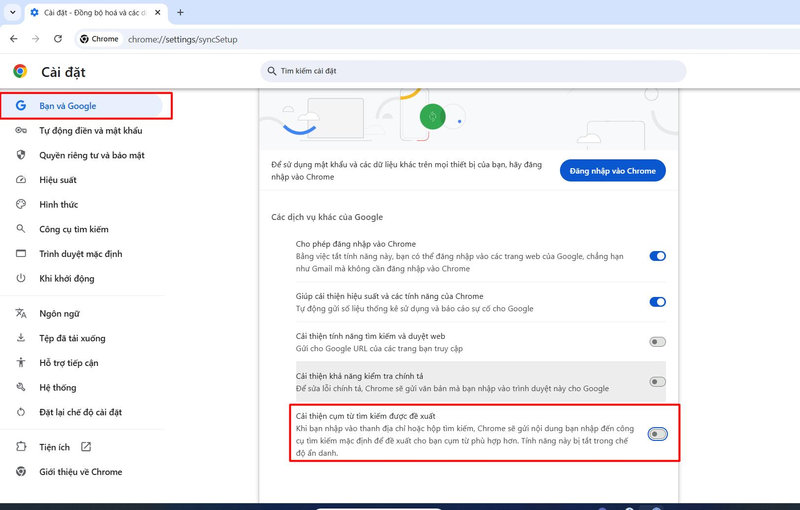Screen dimensions: 800x510
Task: Click the Chrome site info chip
Action: coord(99,39)
